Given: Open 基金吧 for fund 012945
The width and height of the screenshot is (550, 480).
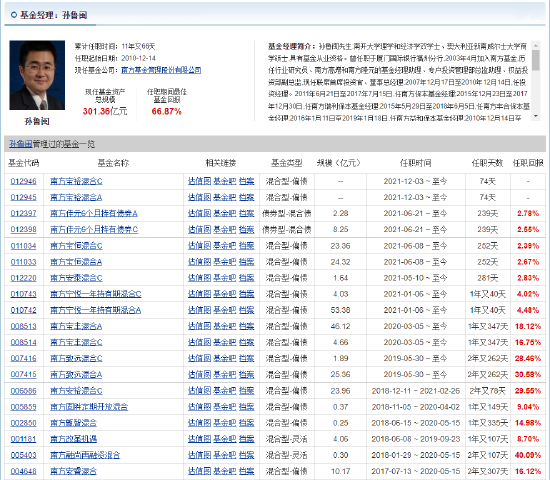Looking at the screenshot, I should [225, 198].
